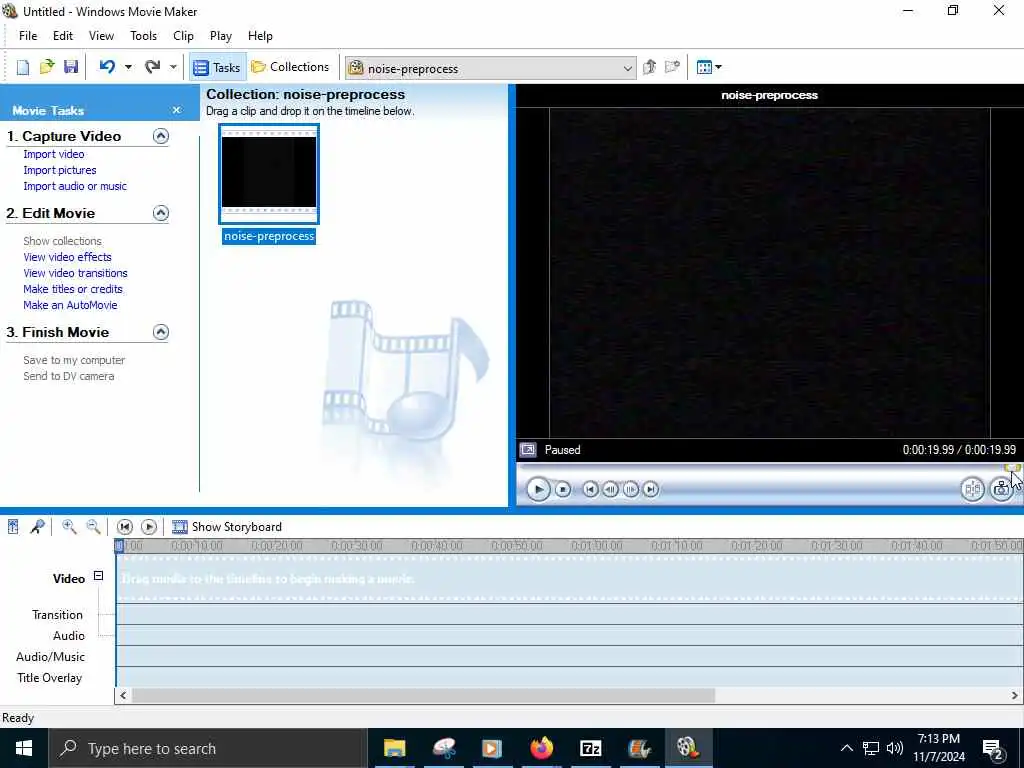Set audio levels from timeline toolbar
The width and height of the screenshot is (1024, 768).
tap(13, 526)
